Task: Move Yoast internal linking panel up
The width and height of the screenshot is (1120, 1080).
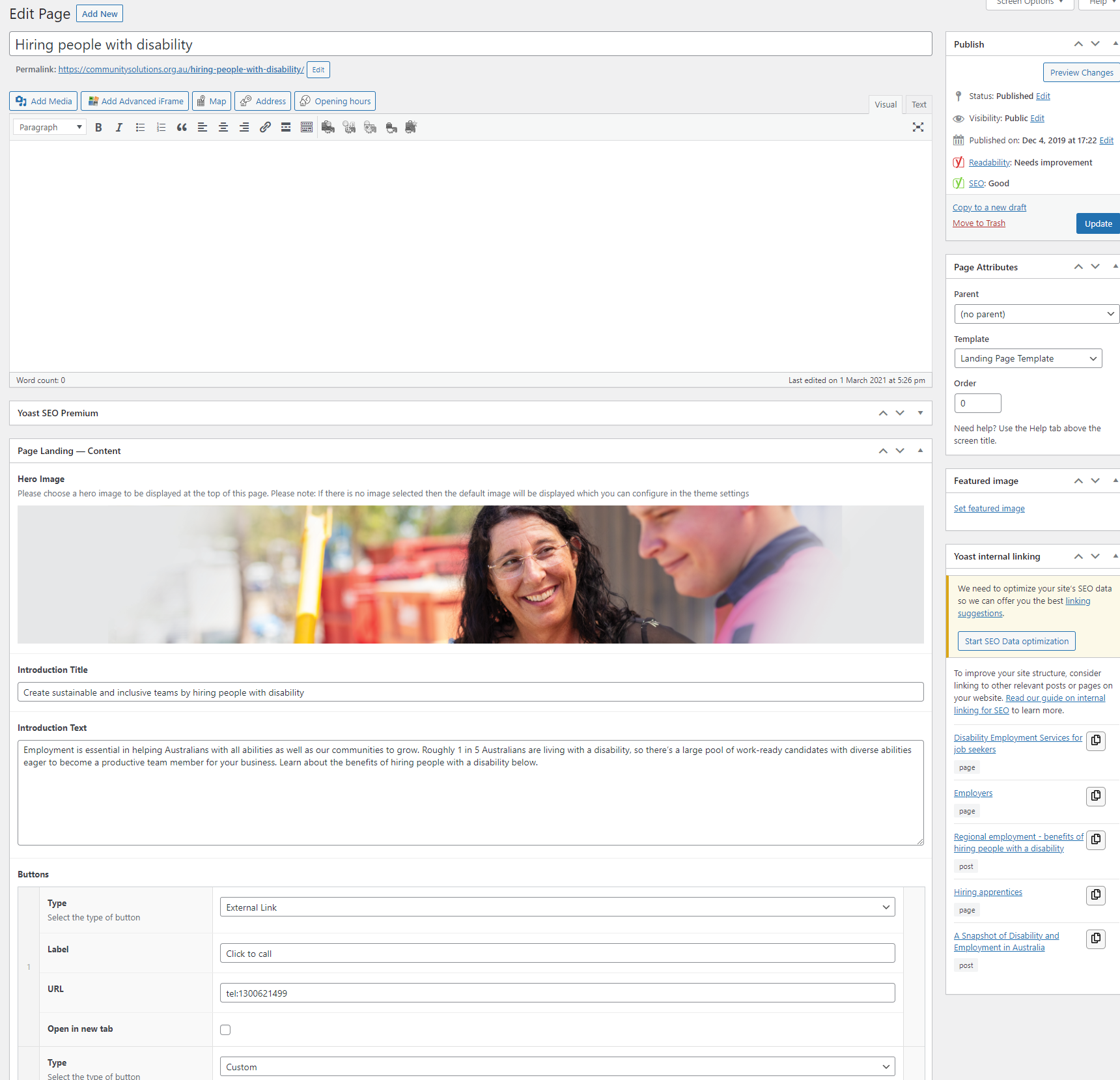Action: tap(1078, 556)
